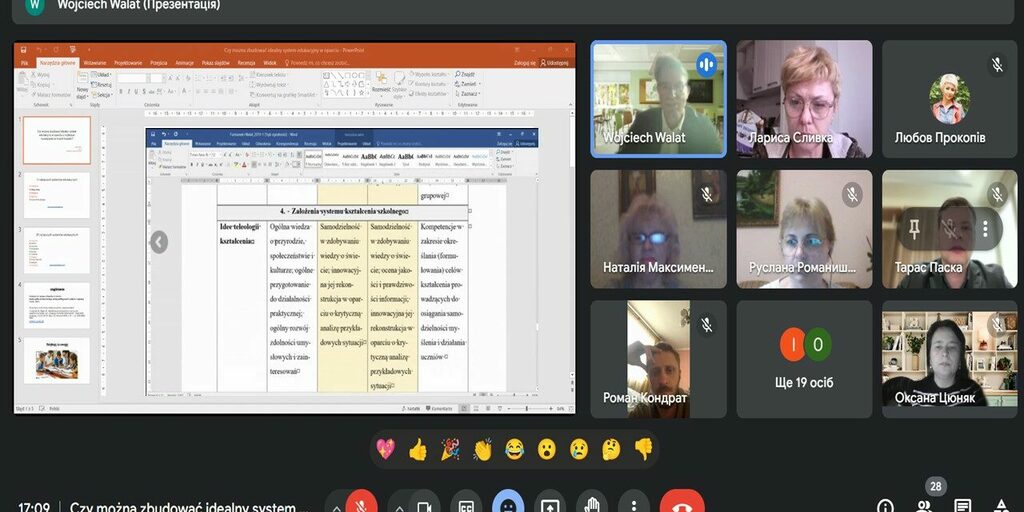Pin Тарас Паска's video tile
The width and height of the screenshot is (1024, 512).
(913, 227)
